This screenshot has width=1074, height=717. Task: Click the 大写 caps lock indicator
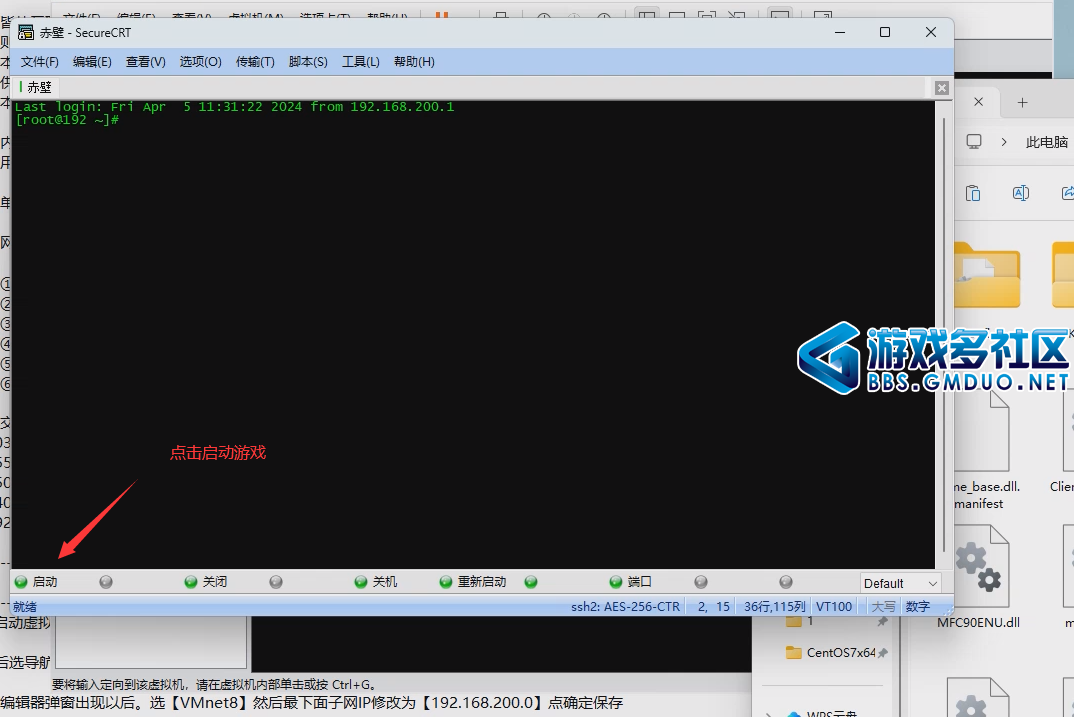(x=883, y=607)
